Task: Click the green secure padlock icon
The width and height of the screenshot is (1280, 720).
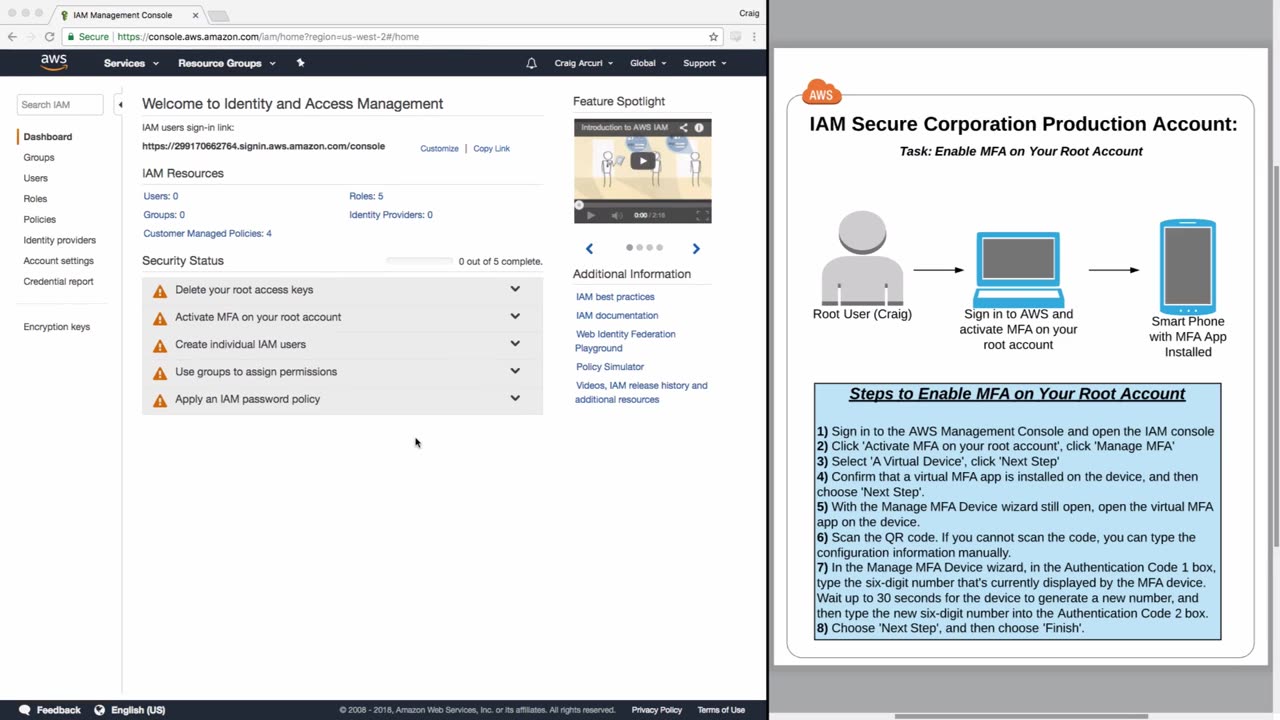Action: coord(70,37)
